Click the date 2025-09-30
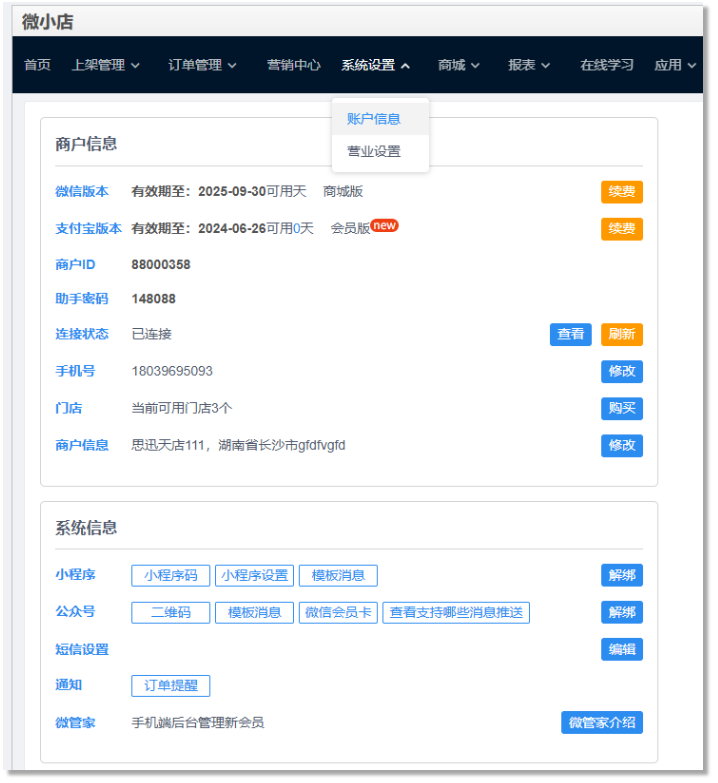Image resolution: width=718 pixels, height=783 pixels. [232, 192]
